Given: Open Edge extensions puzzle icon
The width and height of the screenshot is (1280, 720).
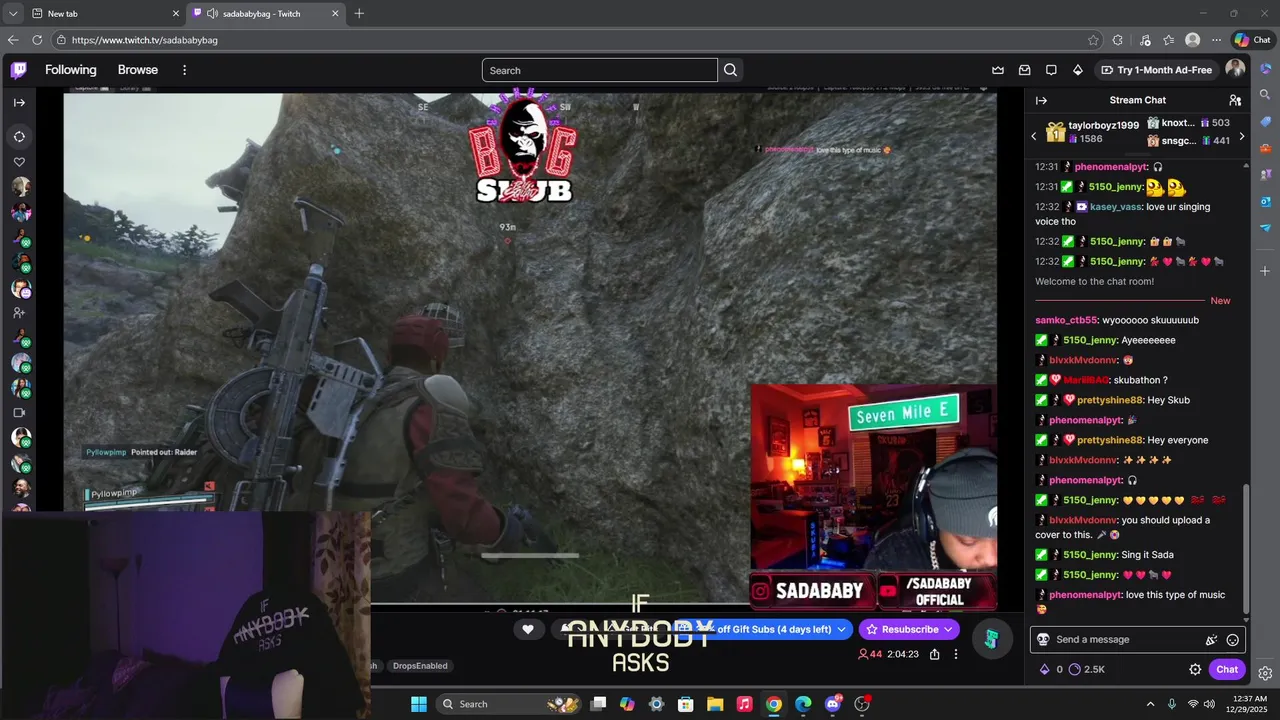Looking at the screenshot, I should pos(1118,40).
